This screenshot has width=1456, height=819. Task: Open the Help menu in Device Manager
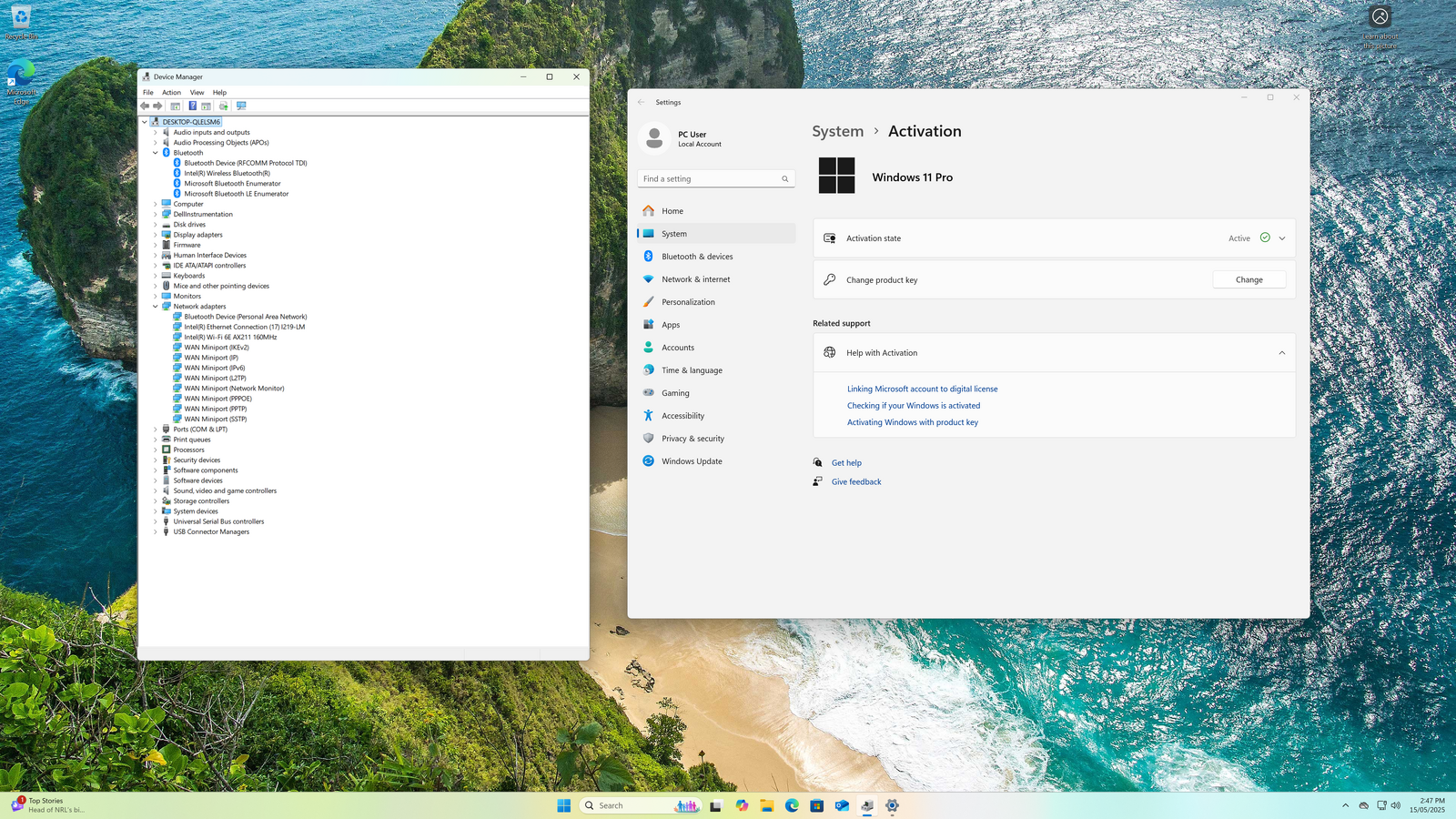click(x=219, y=92)
